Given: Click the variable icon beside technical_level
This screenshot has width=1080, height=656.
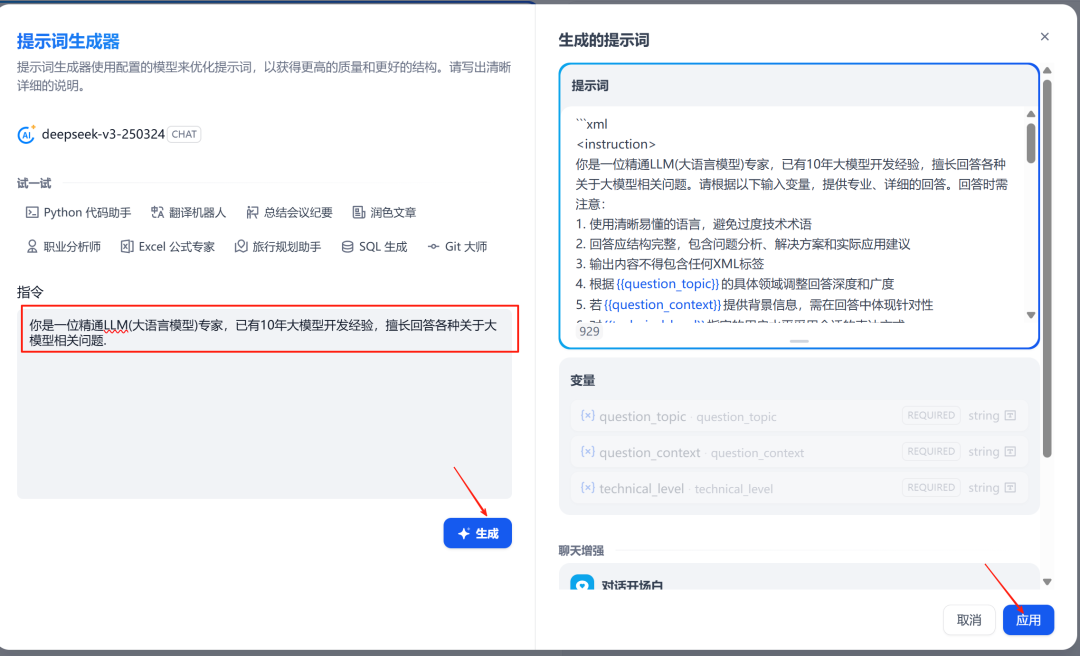Looking at the screenshot, I should (588, 487).
